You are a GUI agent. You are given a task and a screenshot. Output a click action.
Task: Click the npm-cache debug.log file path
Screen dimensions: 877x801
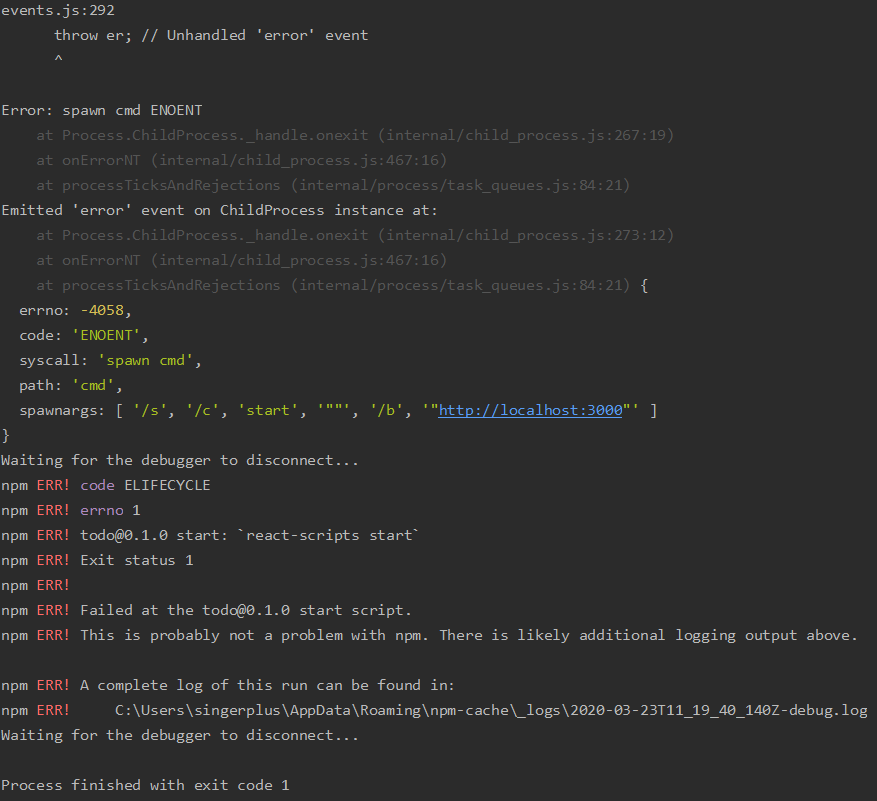coord(491,710)
